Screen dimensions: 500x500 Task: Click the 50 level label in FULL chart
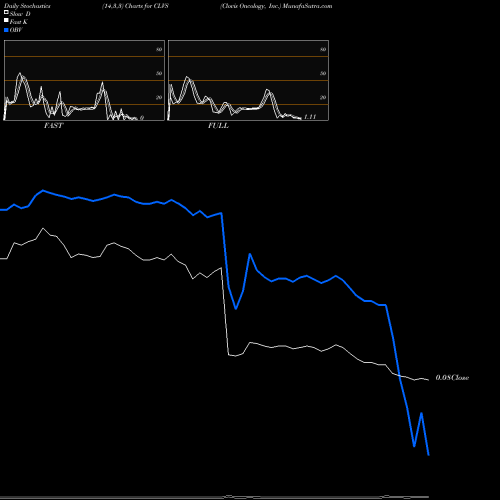[323, 73]
